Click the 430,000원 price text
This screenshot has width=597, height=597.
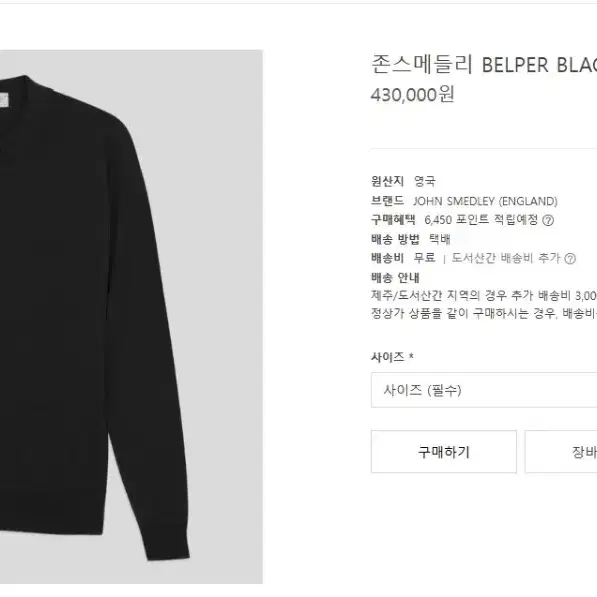pyautogui.click(x=412, y=94)
